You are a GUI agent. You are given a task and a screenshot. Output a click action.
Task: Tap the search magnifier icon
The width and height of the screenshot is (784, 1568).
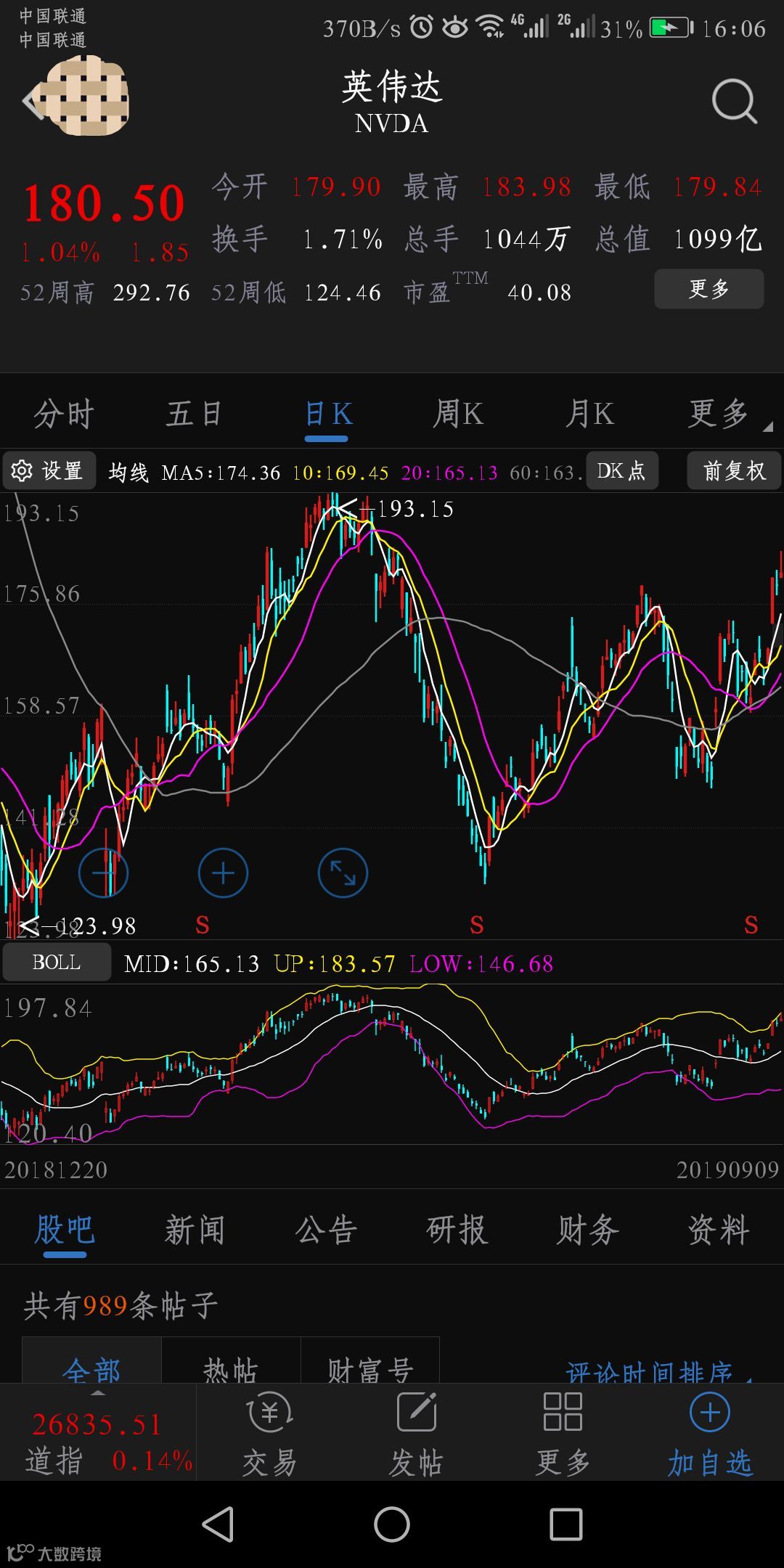click(x=735, y=101)
